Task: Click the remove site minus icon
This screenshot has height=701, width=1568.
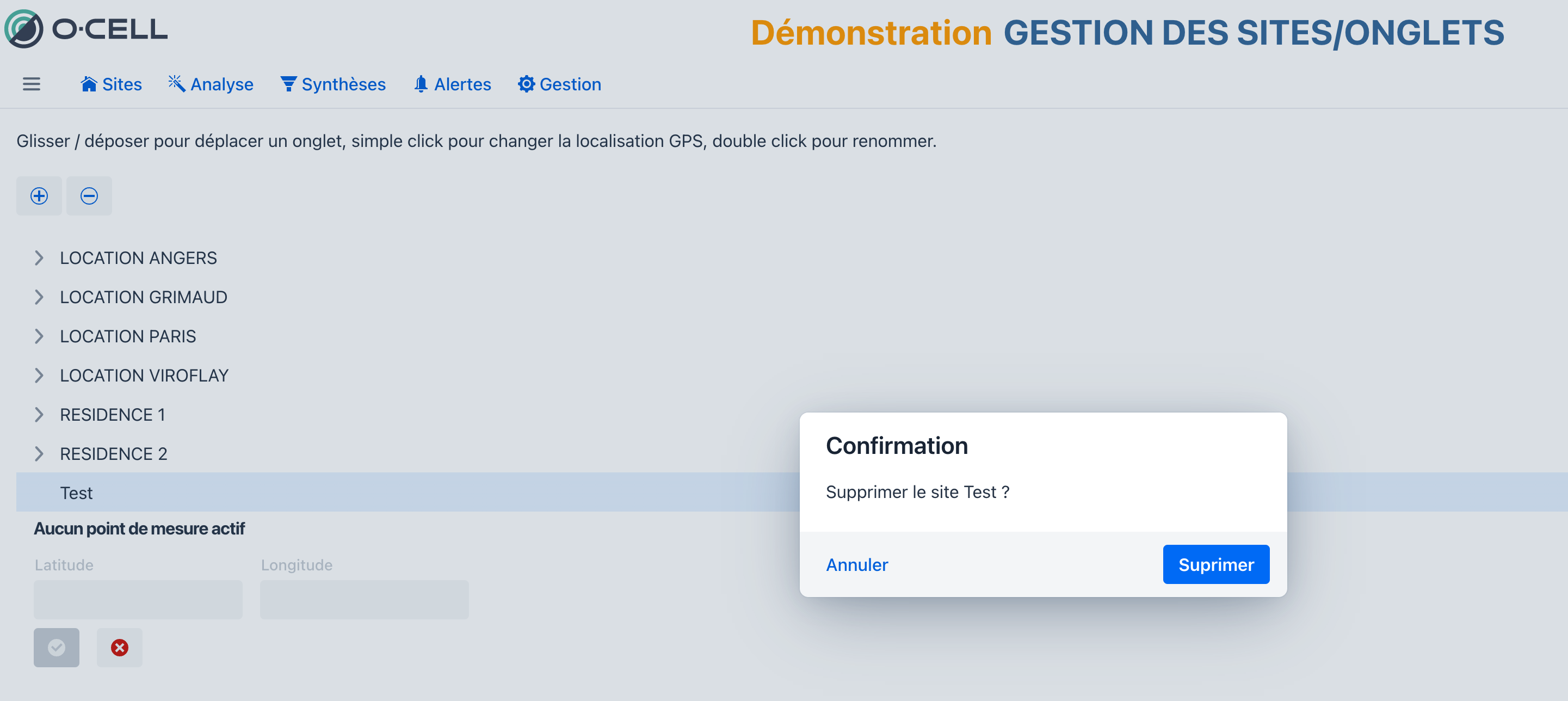Action: [89, 195]
